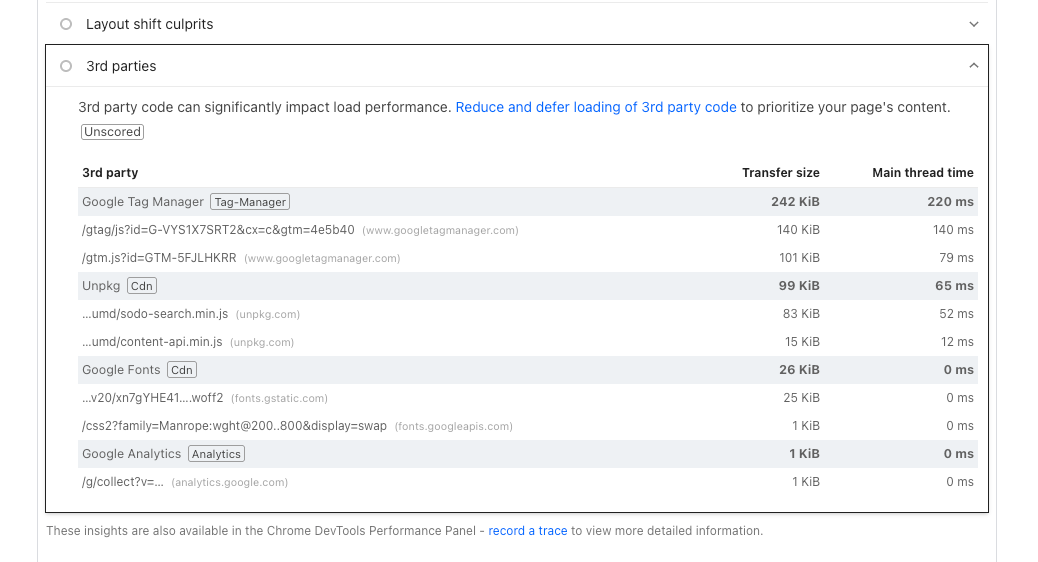Click the Tag-Manager category badge

[250, 202]
